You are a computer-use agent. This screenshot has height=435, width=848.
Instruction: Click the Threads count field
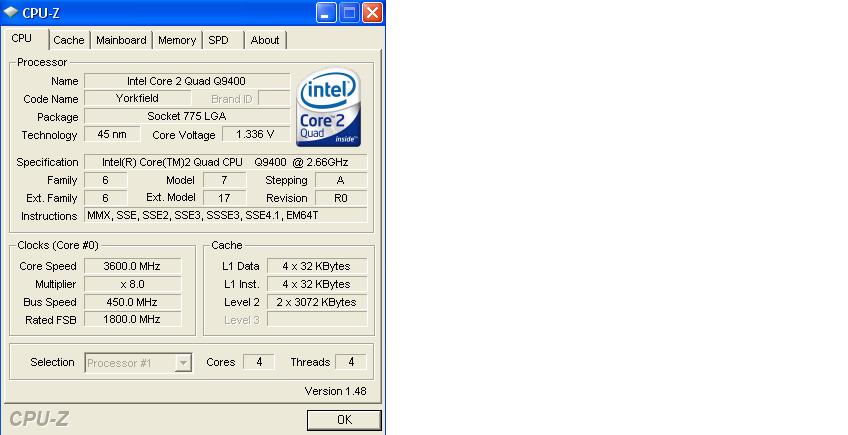[x=350, y=362]
